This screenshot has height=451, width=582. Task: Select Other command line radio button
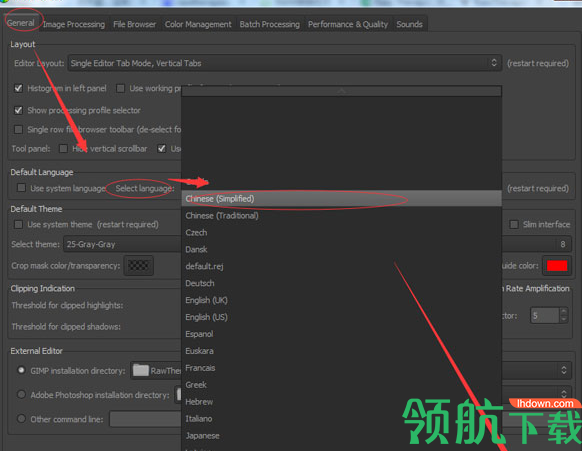22,419
